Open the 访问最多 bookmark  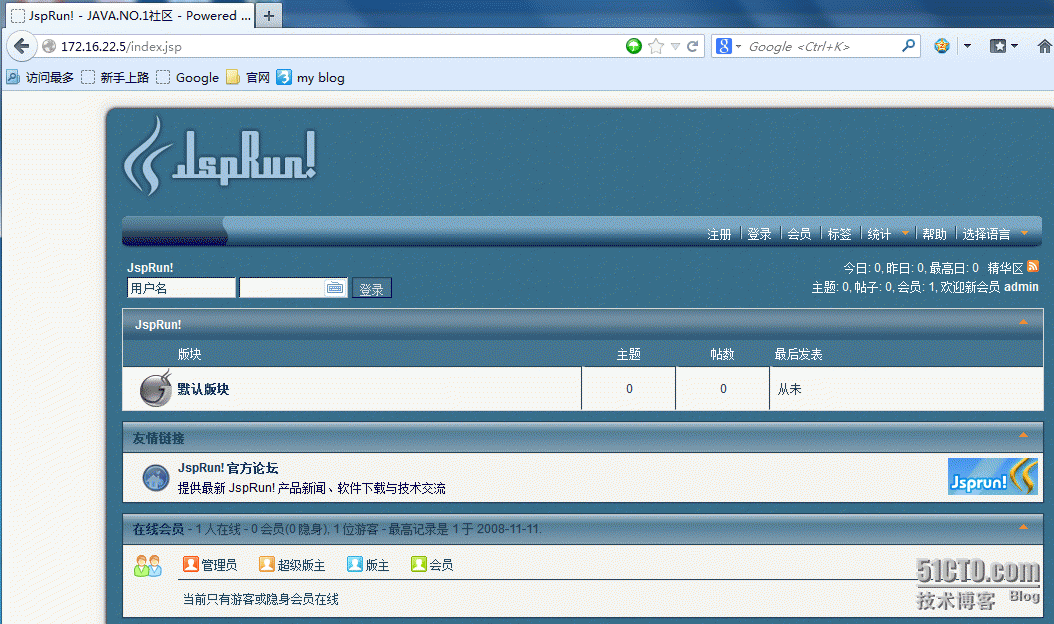point(40,77)
